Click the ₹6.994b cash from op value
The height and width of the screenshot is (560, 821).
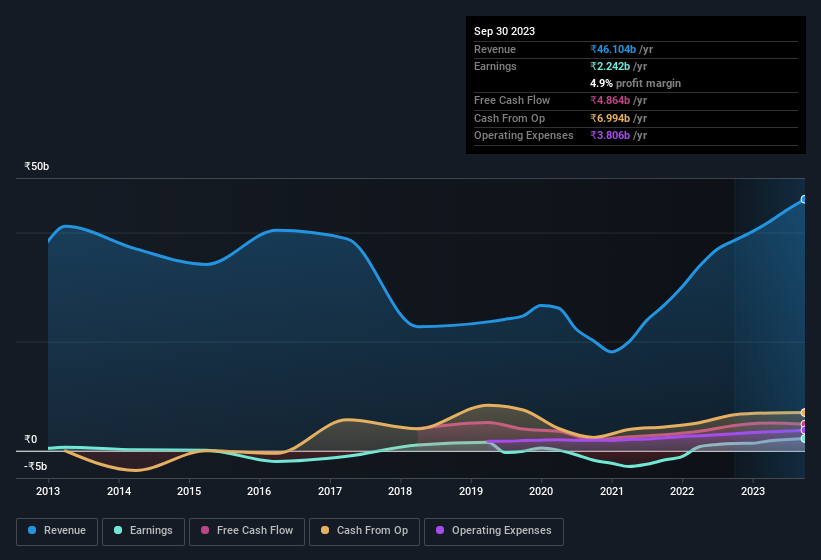coord(610,118)
